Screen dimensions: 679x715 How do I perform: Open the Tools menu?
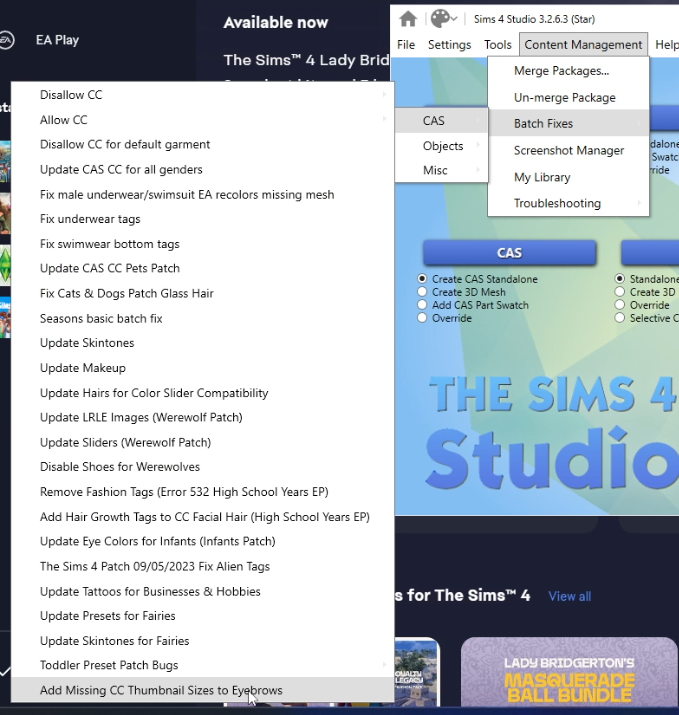pyautogui.click(x=498, y=45)
